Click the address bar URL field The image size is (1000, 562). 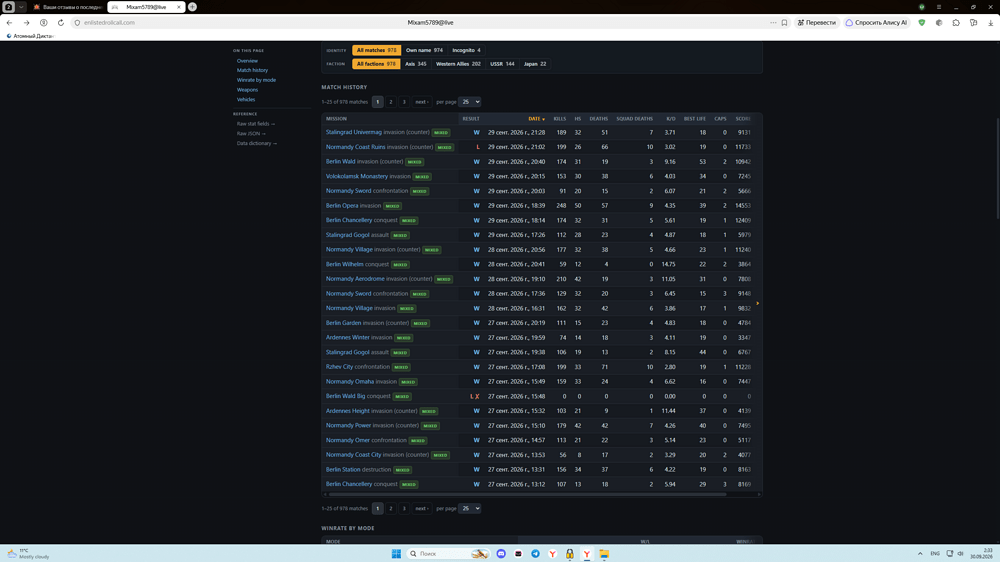(x=421, y=22)
